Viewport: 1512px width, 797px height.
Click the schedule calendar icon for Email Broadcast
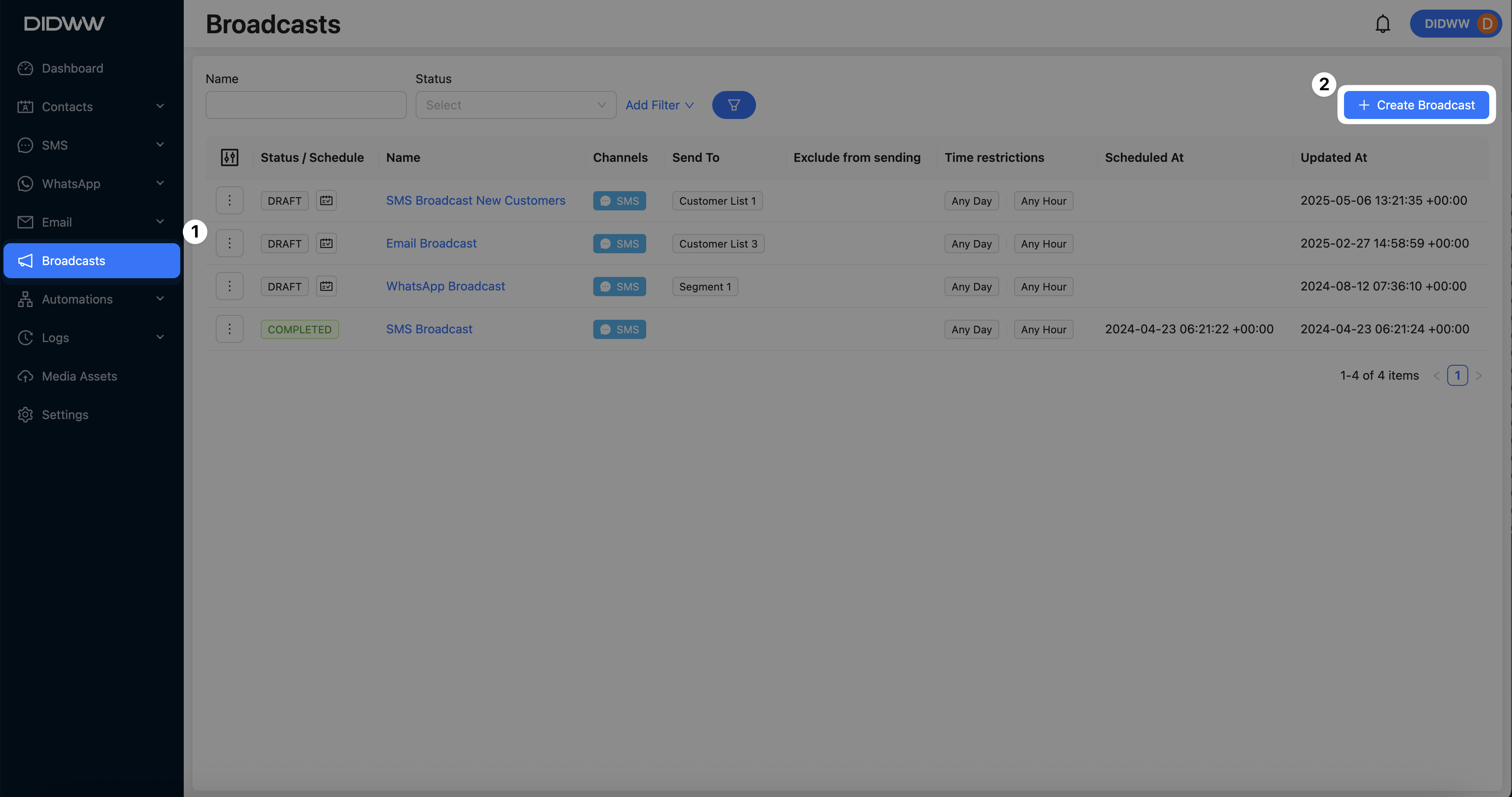pos(326,243)
